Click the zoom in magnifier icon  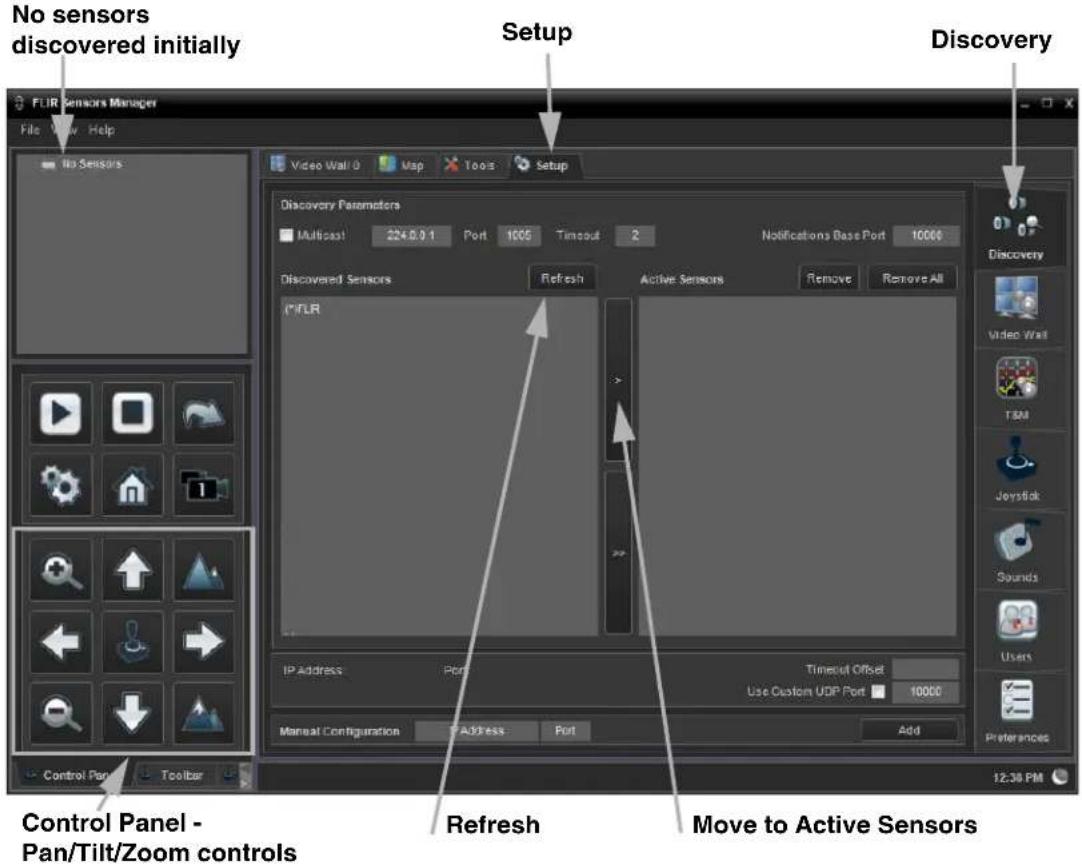61,570
